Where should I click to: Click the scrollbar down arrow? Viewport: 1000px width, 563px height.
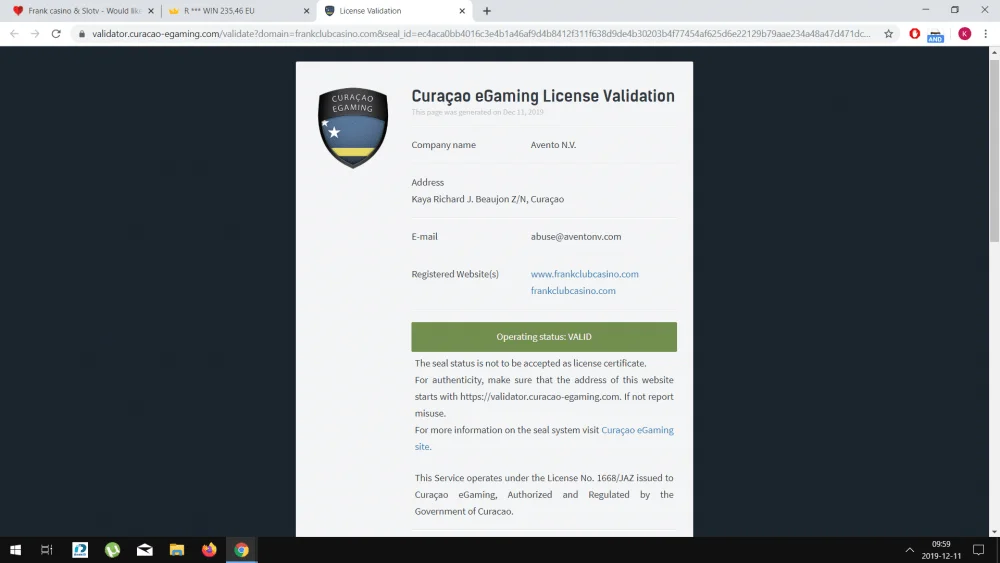994,531
